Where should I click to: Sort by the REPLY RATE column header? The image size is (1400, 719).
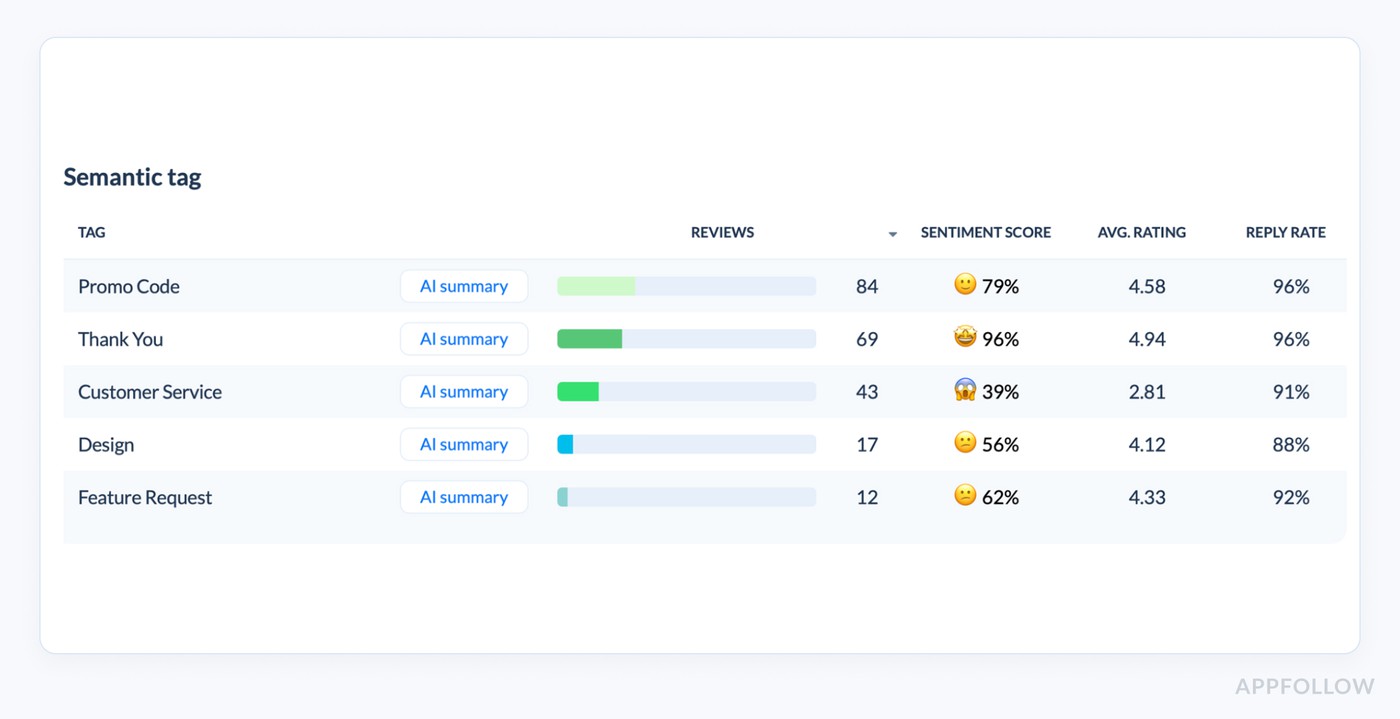[x=1286, y=232]
